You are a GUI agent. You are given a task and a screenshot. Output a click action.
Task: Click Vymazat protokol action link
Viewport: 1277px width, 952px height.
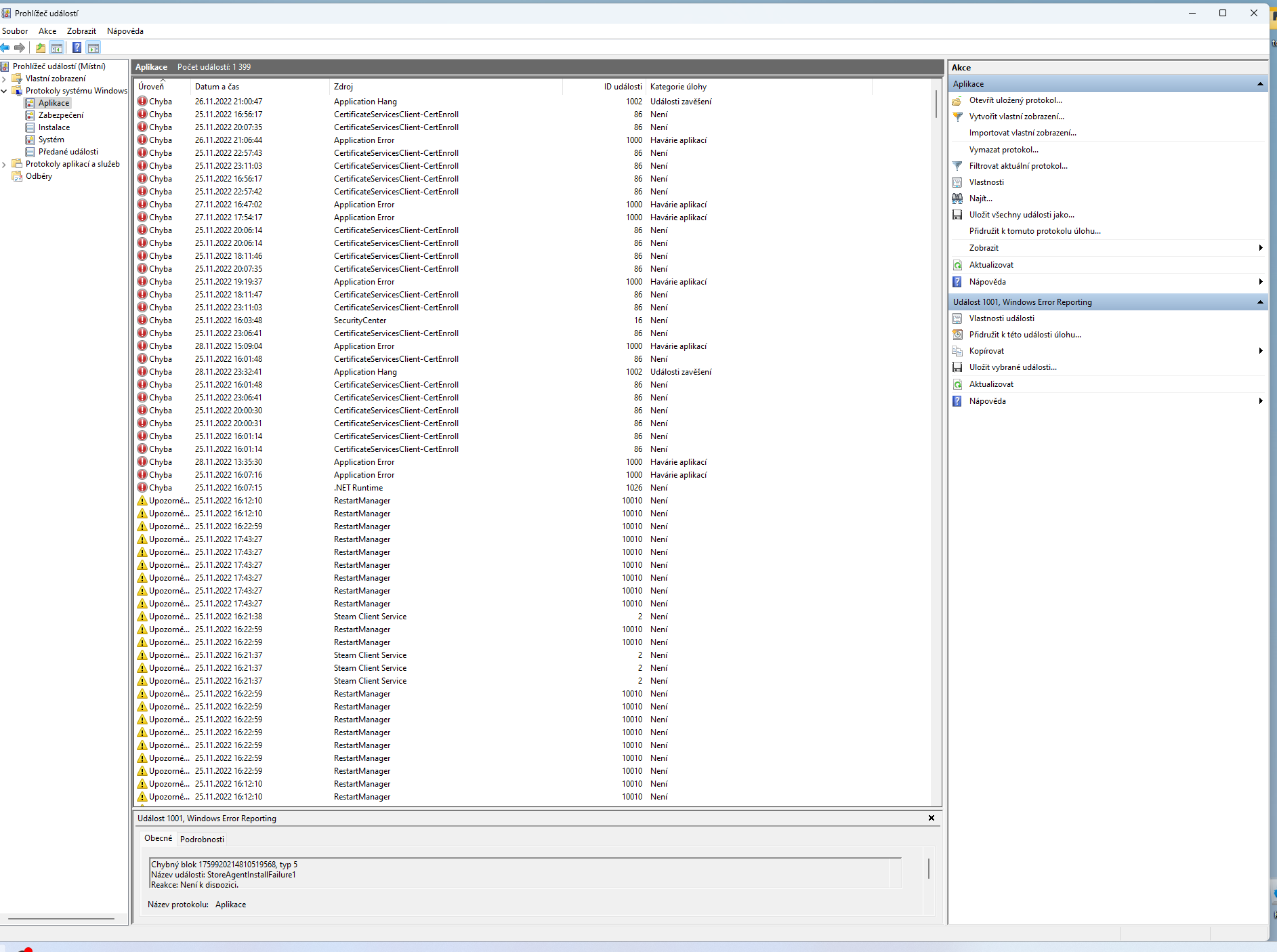(1003, 150)
